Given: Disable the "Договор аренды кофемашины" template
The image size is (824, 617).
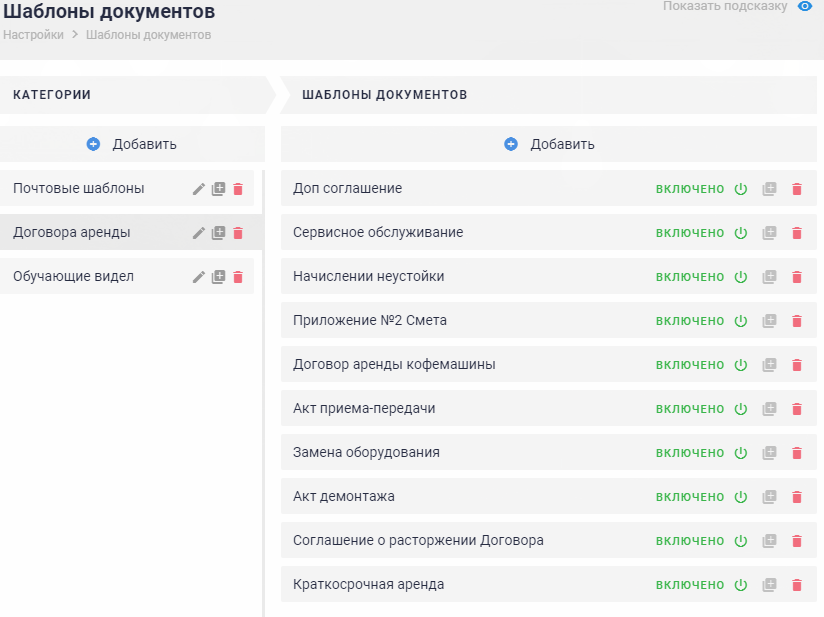Looking at the screenshot, I should 741,364.
